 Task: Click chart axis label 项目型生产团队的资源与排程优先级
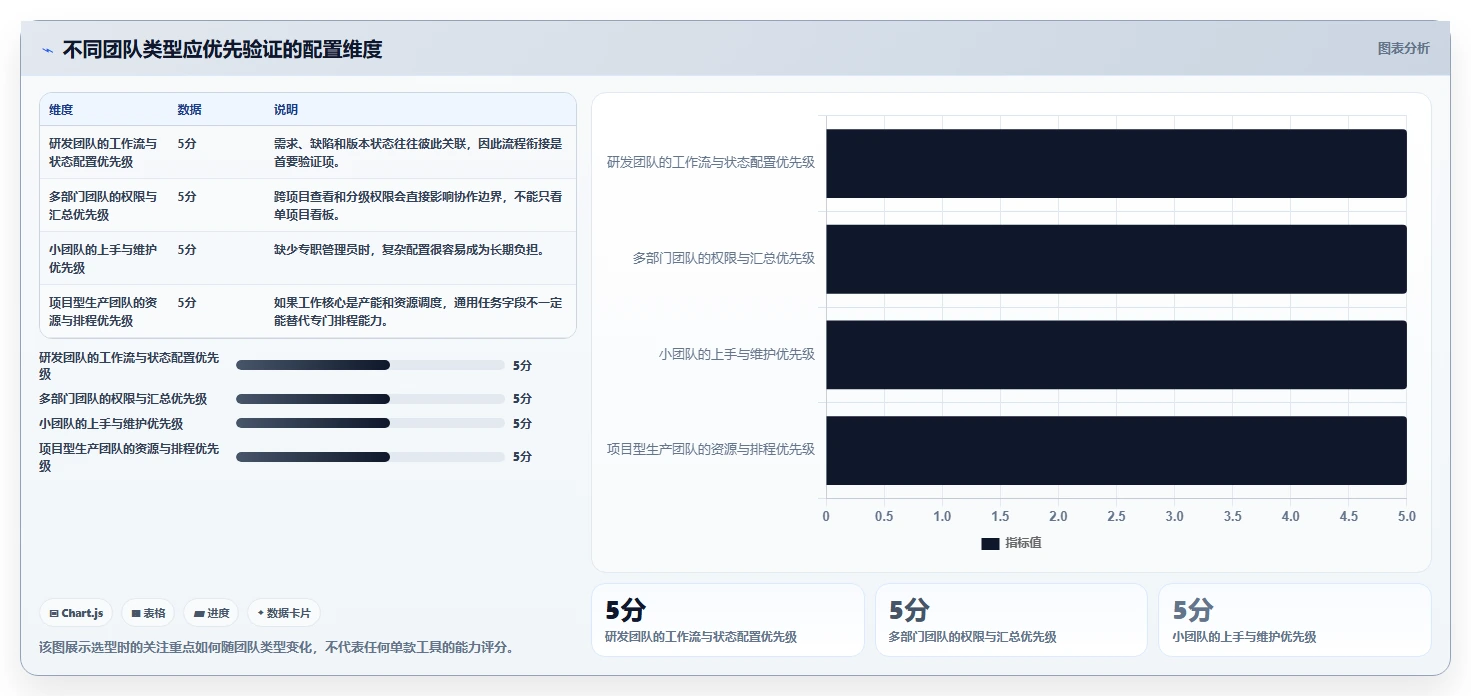711,449
